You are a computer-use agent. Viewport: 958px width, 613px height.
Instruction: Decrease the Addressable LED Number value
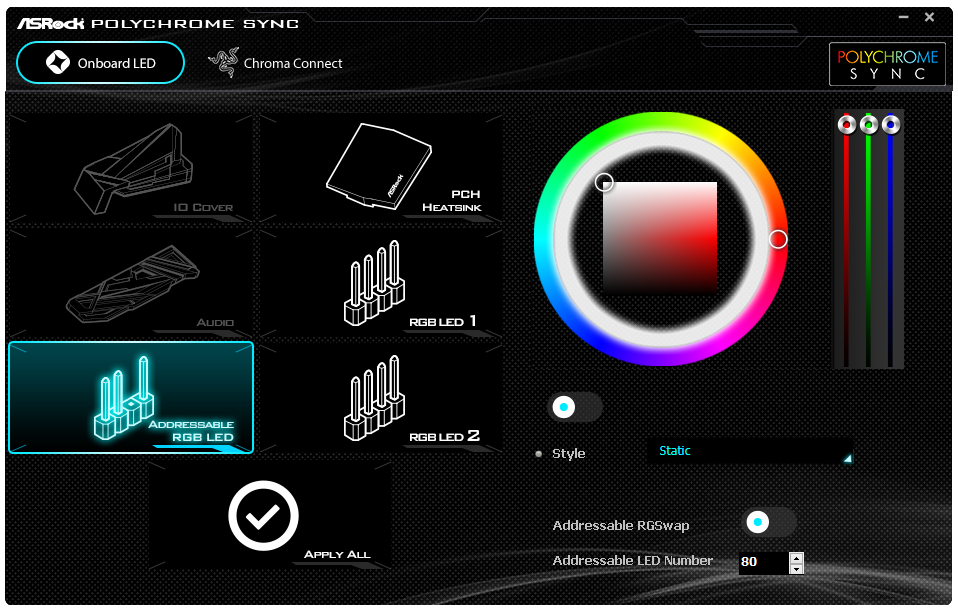coord(795,569)
